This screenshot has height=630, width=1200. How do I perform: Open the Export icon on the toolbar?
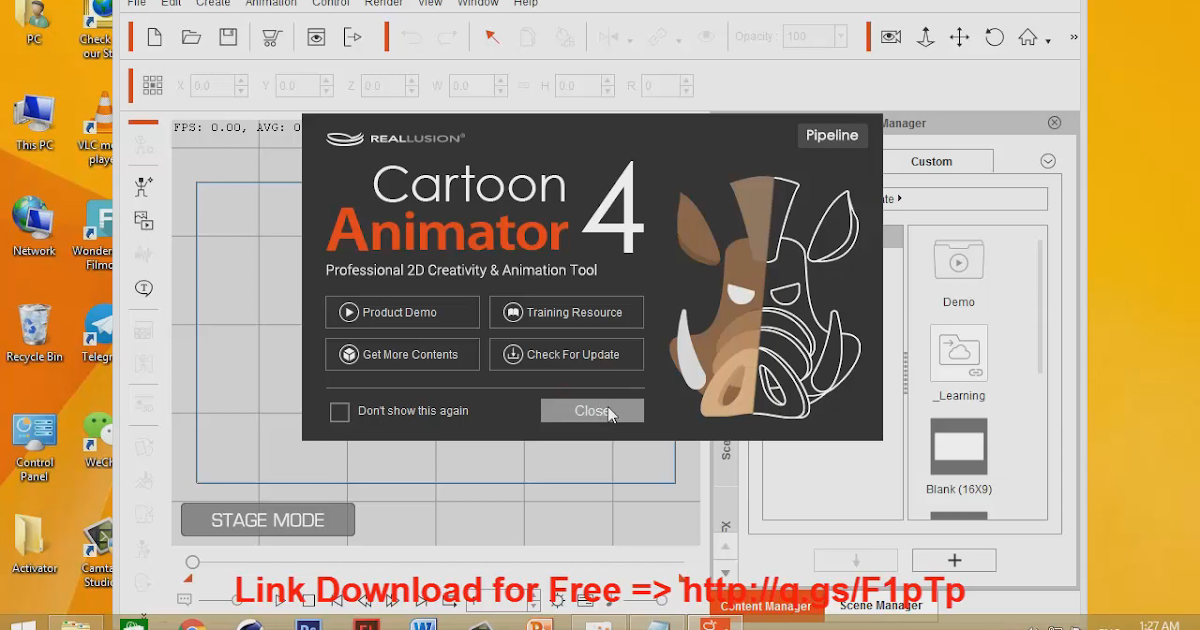point(352,37)
